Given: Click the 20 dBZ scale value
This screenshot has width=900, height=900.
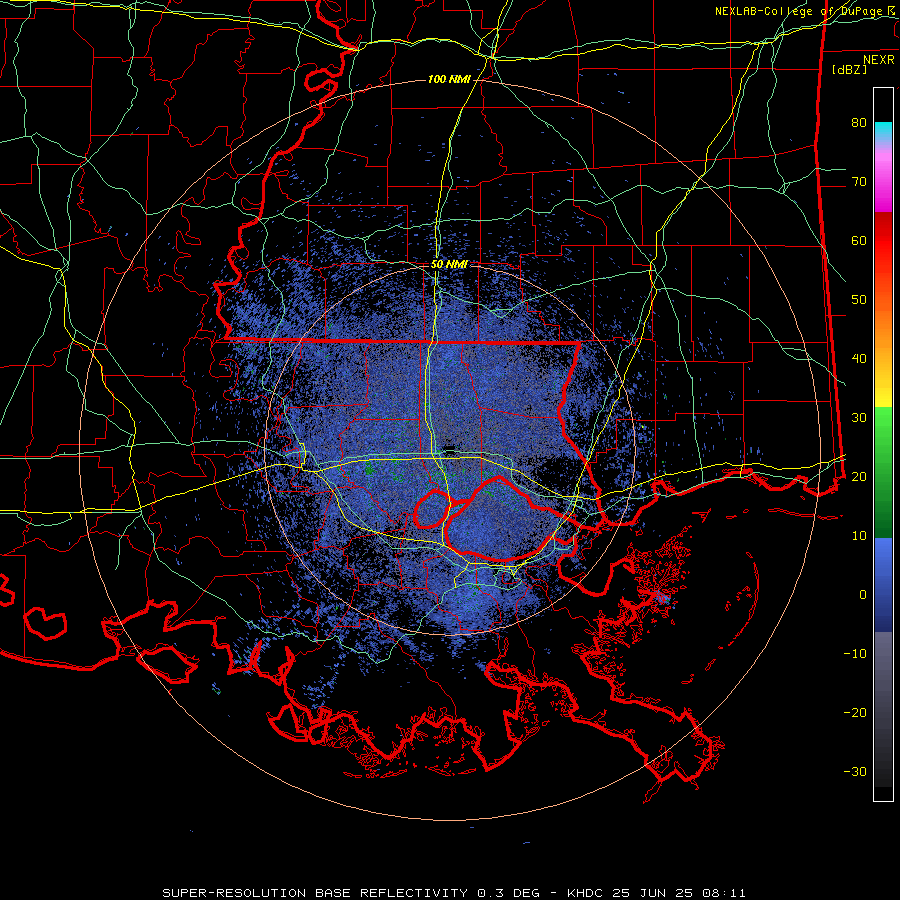Looking at the screenshot, I should (x=859, y=476).
